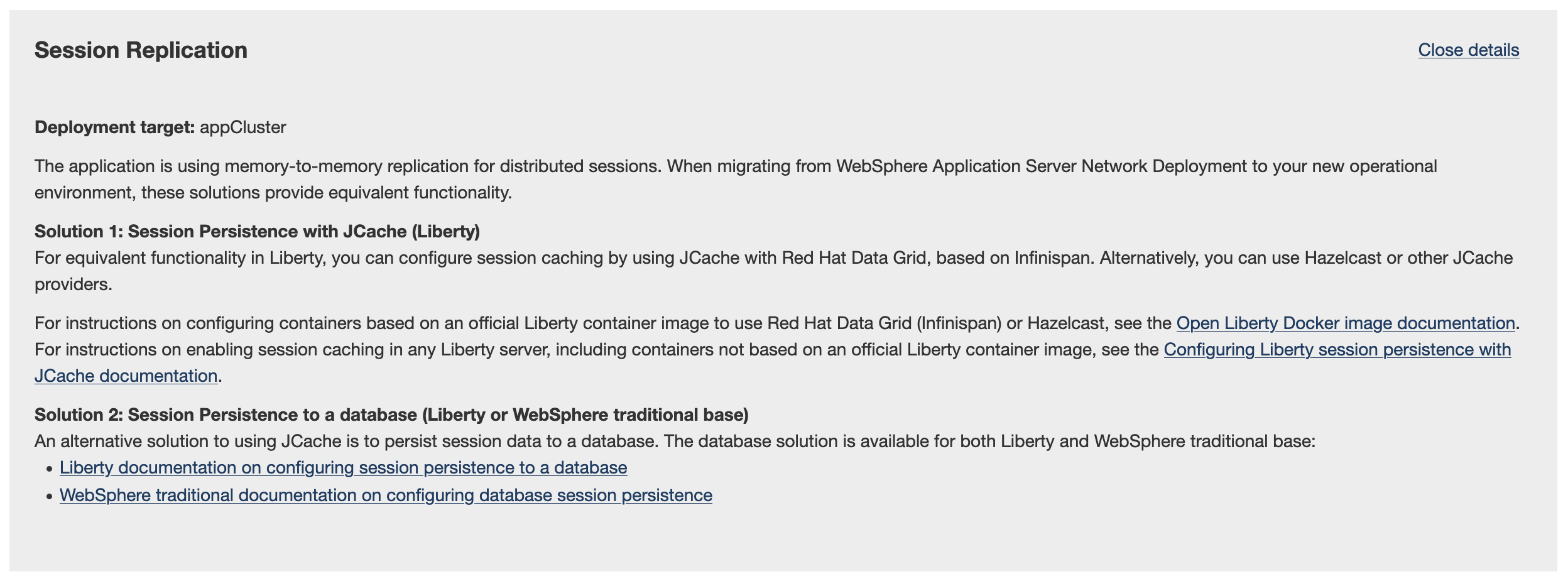The height and width of the screenshot is (579, 1568).
Task: Click Solution 2 Session Persistence to database heading
Action: click(x=391, y=415)
